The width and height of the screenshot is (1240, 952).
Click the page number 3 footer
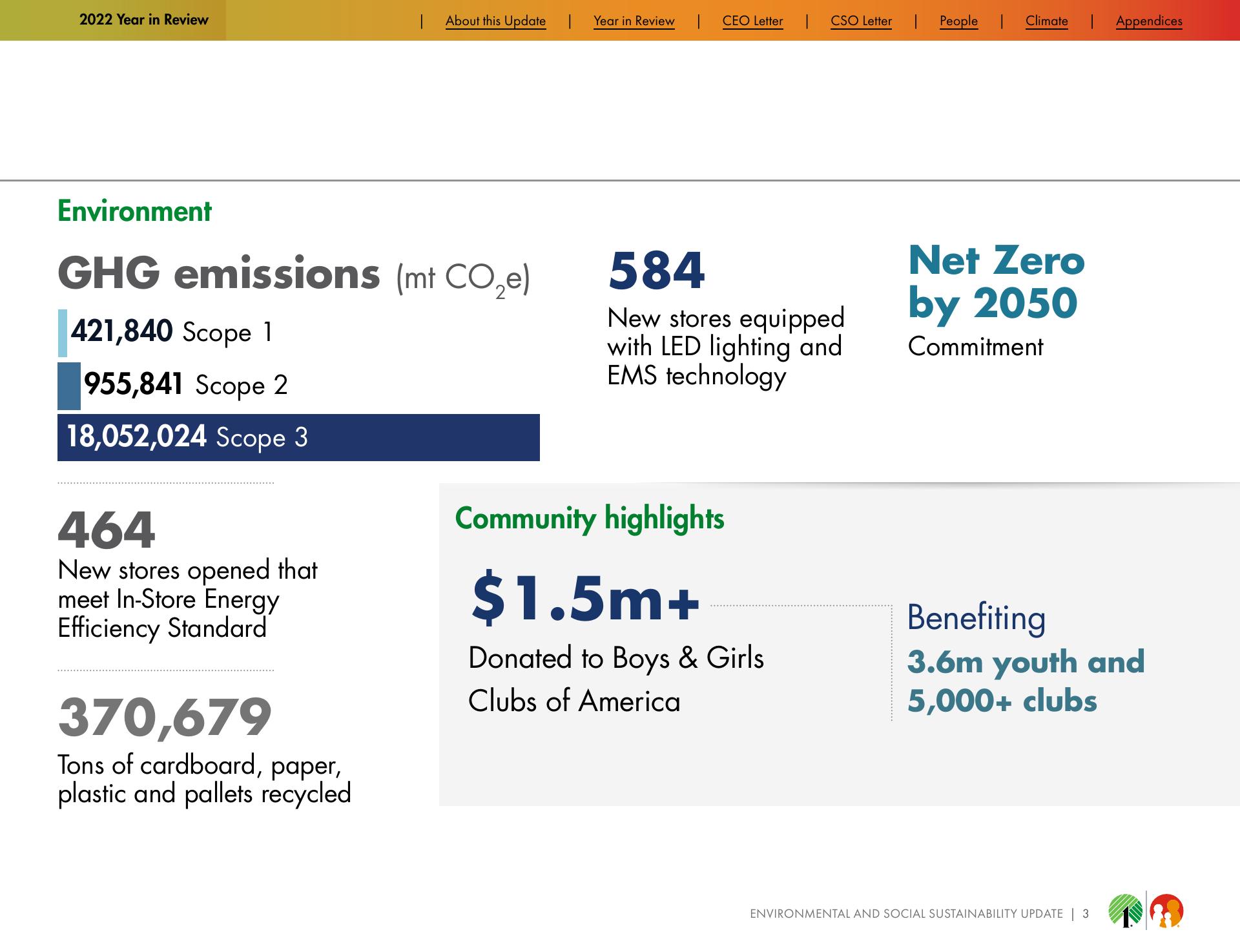1086,914
